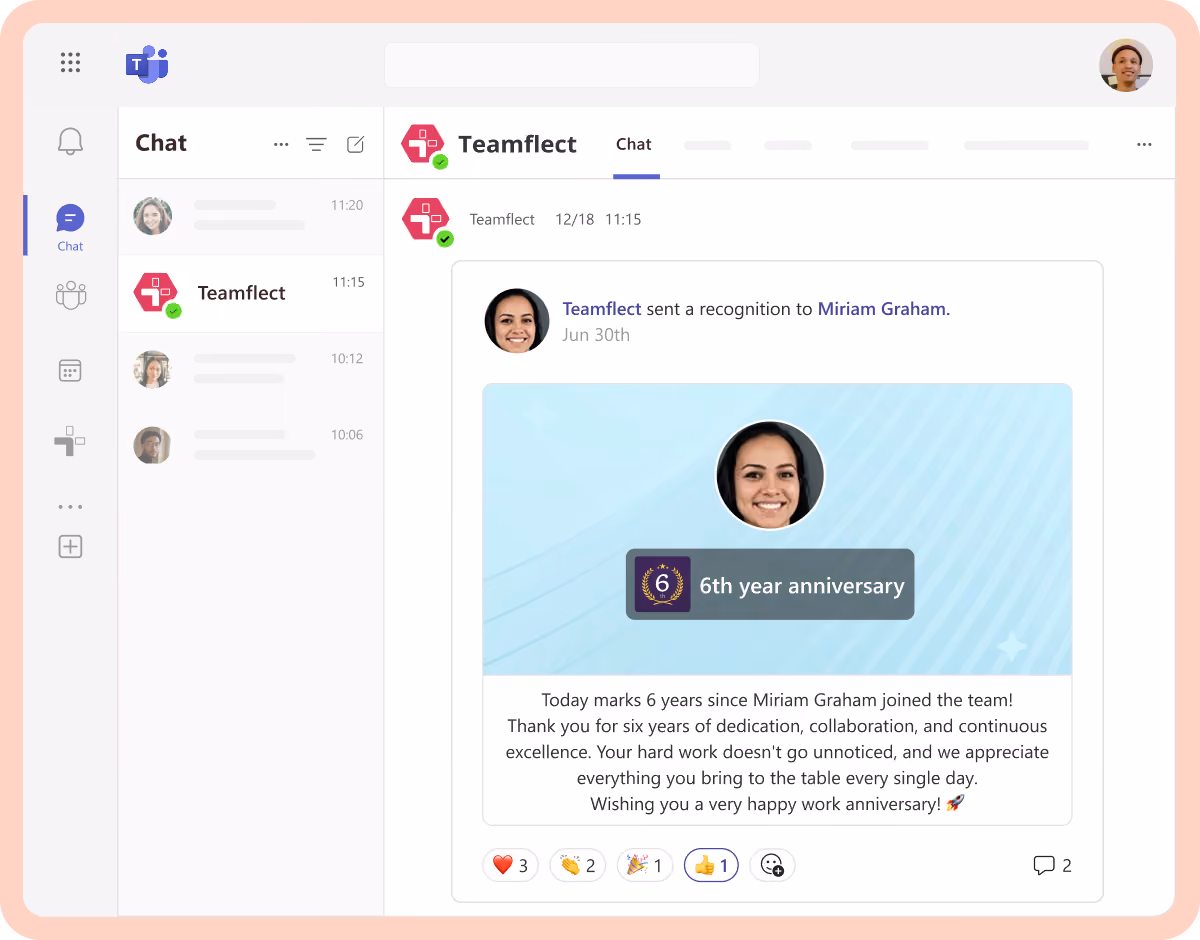Click the Jun 30th date text
1200x940 pixels.
596,335
